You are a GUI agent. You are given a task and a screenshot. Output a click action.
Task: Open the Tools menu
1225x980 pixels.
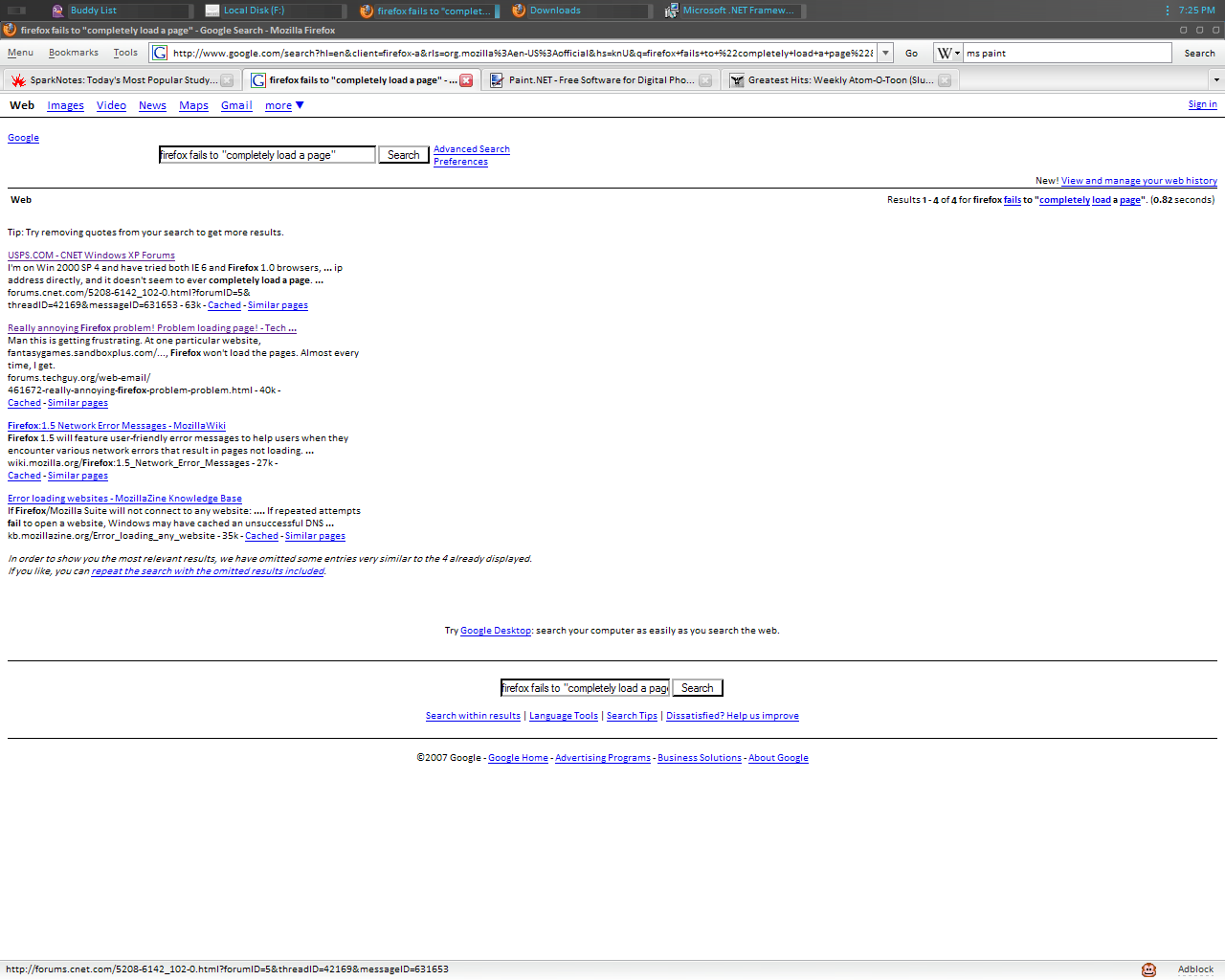click(x=125, y=53)
